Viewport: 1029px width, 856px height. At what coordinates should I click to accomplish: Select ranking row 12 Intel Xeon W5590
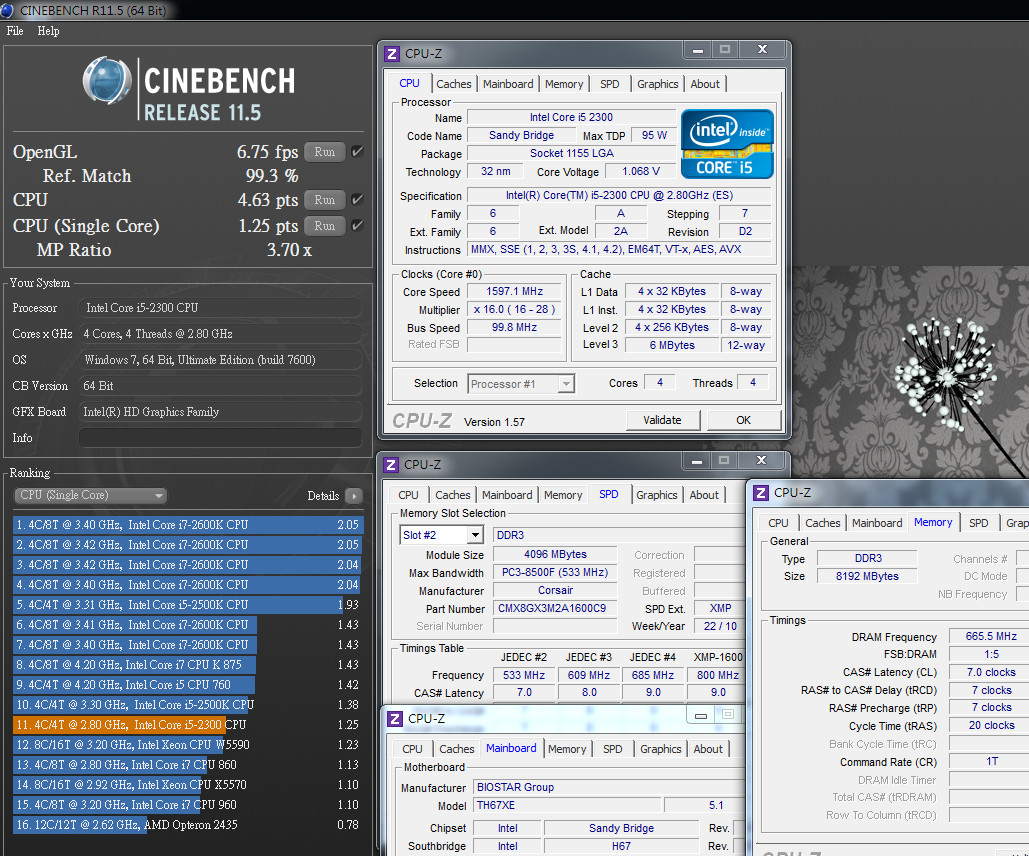tap(188, 744)
